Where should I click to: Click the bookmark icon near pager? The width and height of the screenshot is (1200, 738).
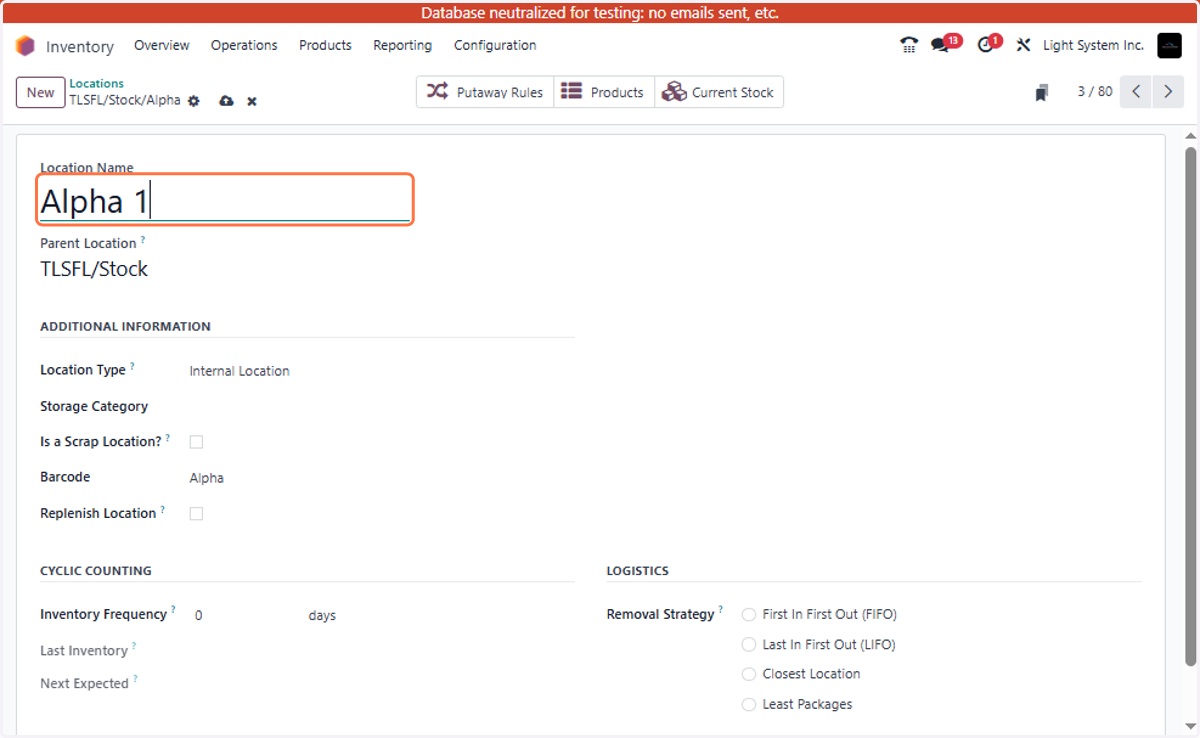pyautogui.click(x=1041, y=92)
